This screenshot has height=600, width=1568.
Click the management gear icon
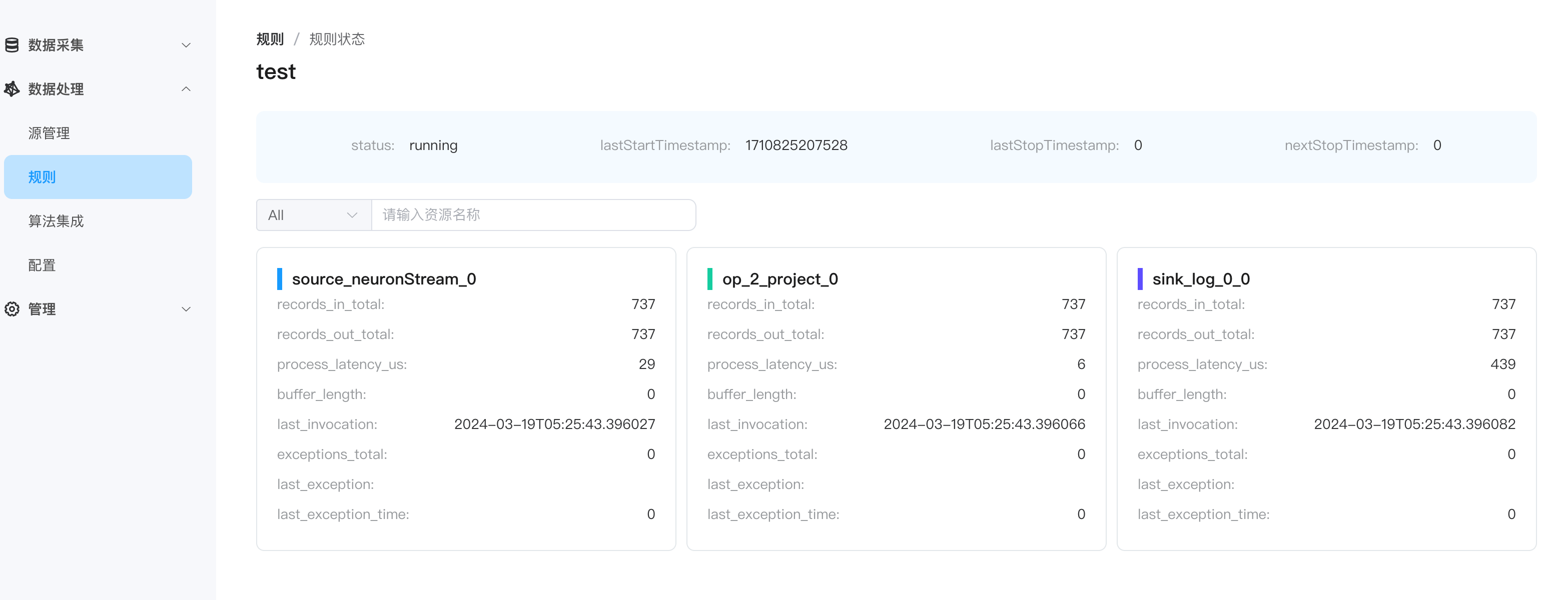12,309
